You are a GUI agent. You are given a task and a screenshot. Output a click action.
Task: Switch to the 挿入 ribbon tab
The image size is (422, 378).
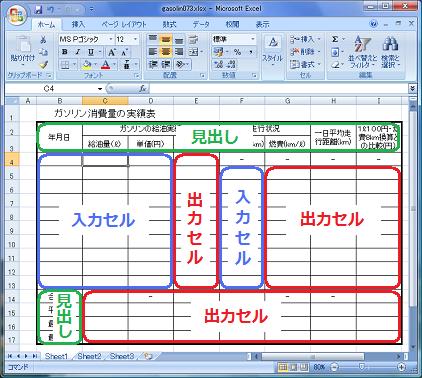pyautogui.click(x=78, y=24)
